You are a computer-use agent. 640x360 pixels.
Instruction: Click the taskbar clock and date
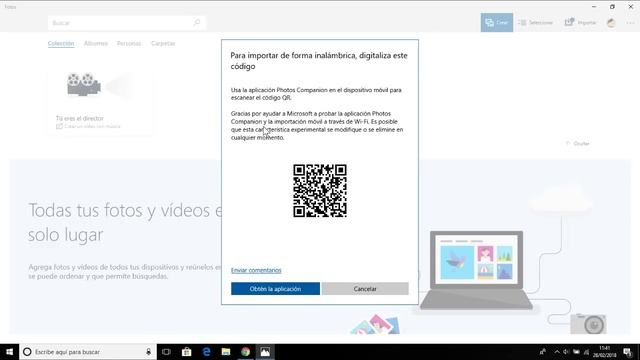coord(604,351)
